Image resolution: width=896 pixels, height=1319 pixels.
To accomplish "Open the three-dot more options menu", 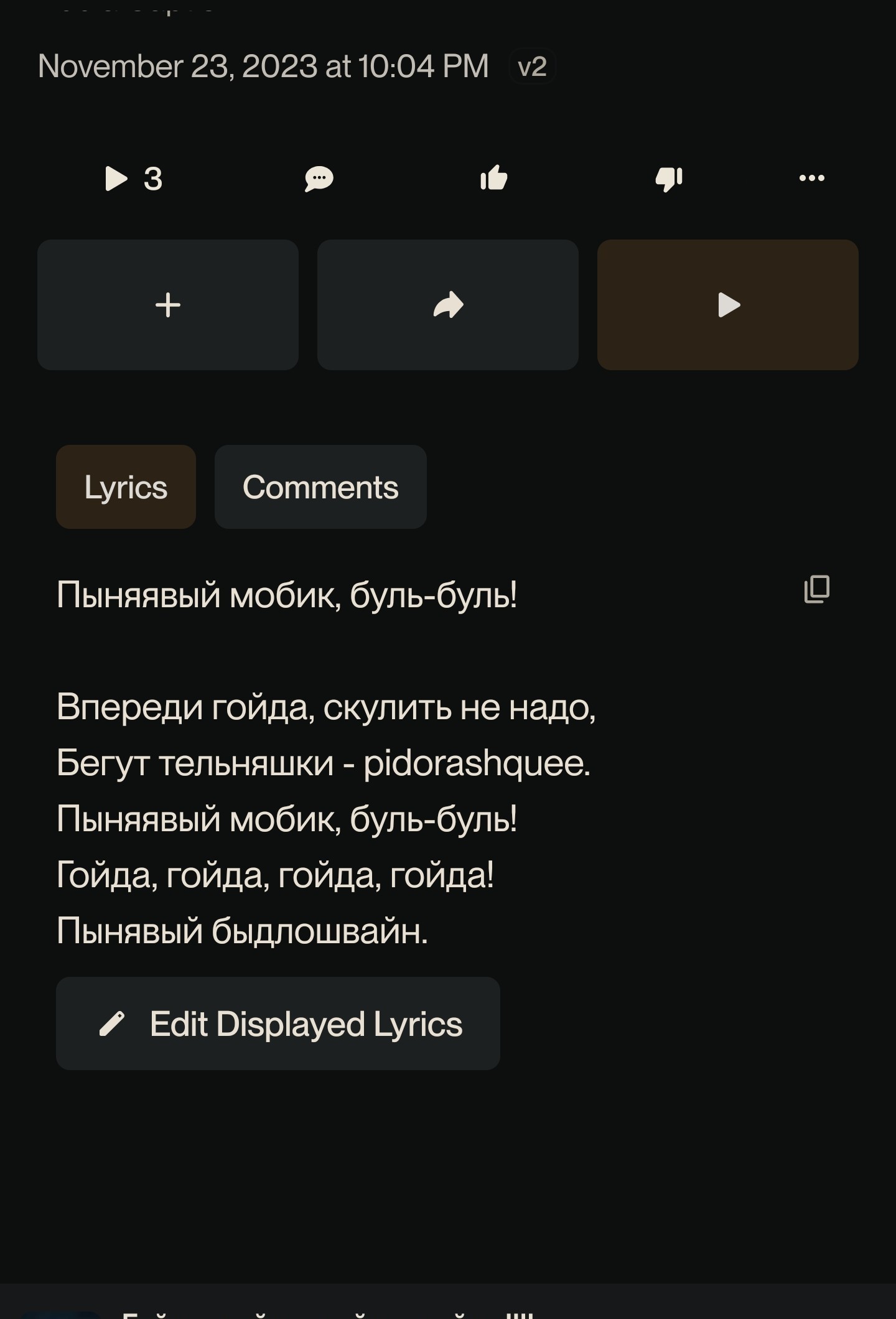I will tap(812, 178).
